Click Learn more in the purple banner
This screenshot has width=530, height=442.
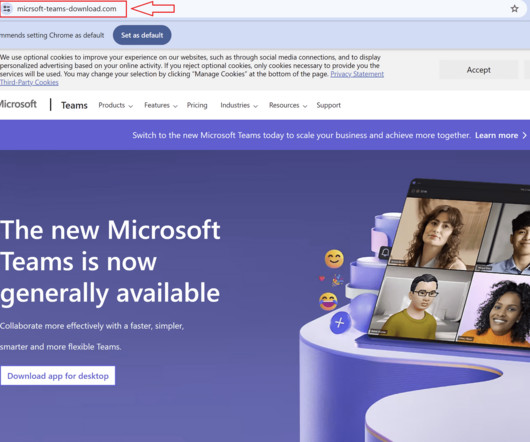(x=496, y=136)
